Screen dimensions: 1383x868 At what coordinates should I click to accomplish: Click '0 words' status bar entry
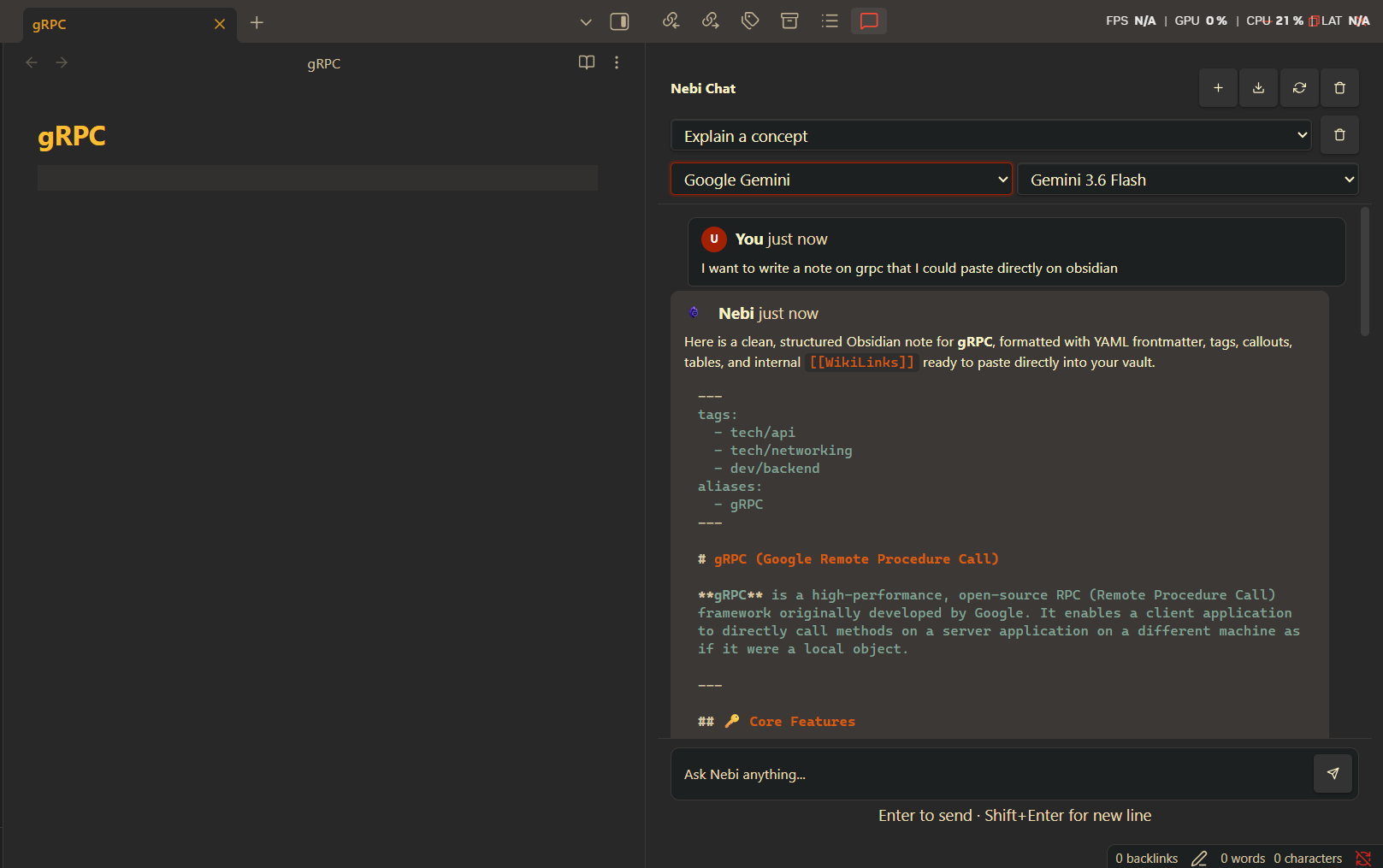coord(1243,859)
